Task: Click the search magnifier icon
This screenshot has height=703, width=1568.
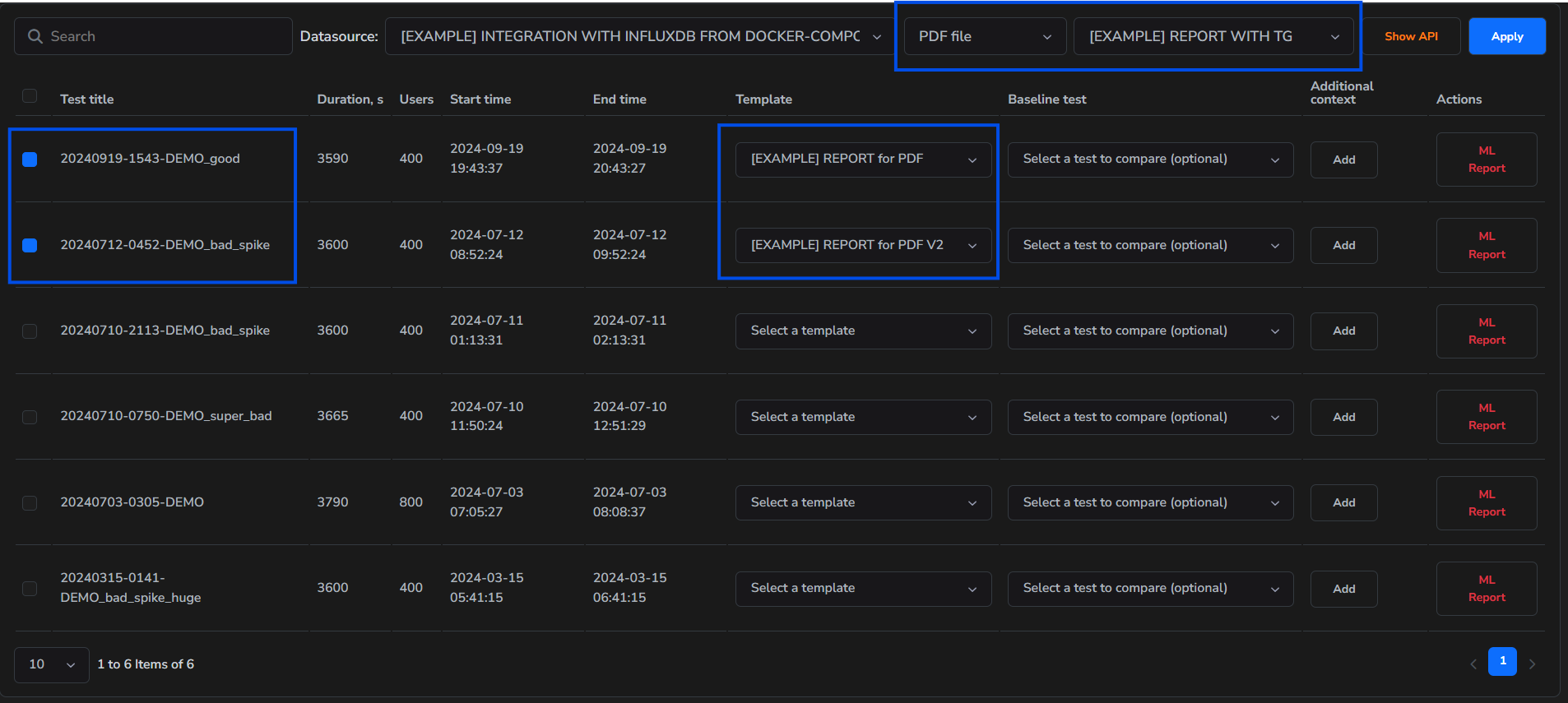Action: pyautogui.click(x=35, y=36)
